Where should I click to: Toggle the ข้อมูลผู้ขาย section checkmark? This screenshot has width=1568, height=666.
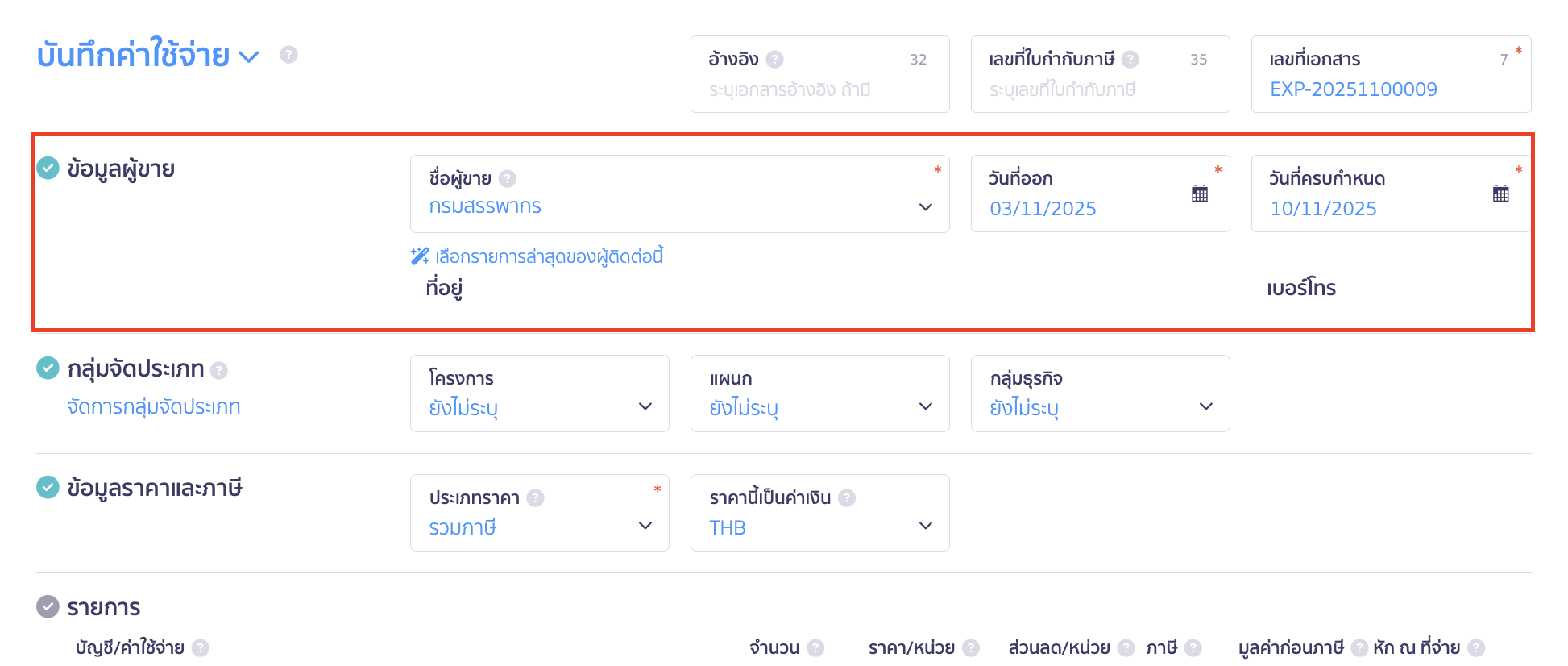point(48,169)
